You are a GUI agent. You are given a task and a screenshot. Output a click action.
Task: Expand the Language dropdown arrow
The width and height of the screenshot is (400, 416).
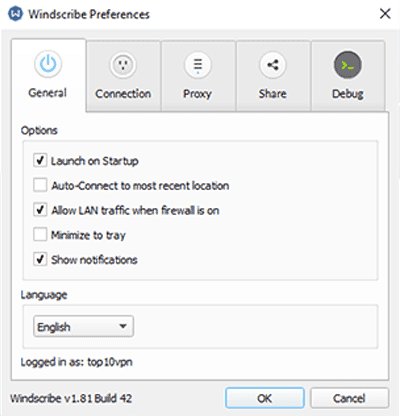(x=123, y=326)
